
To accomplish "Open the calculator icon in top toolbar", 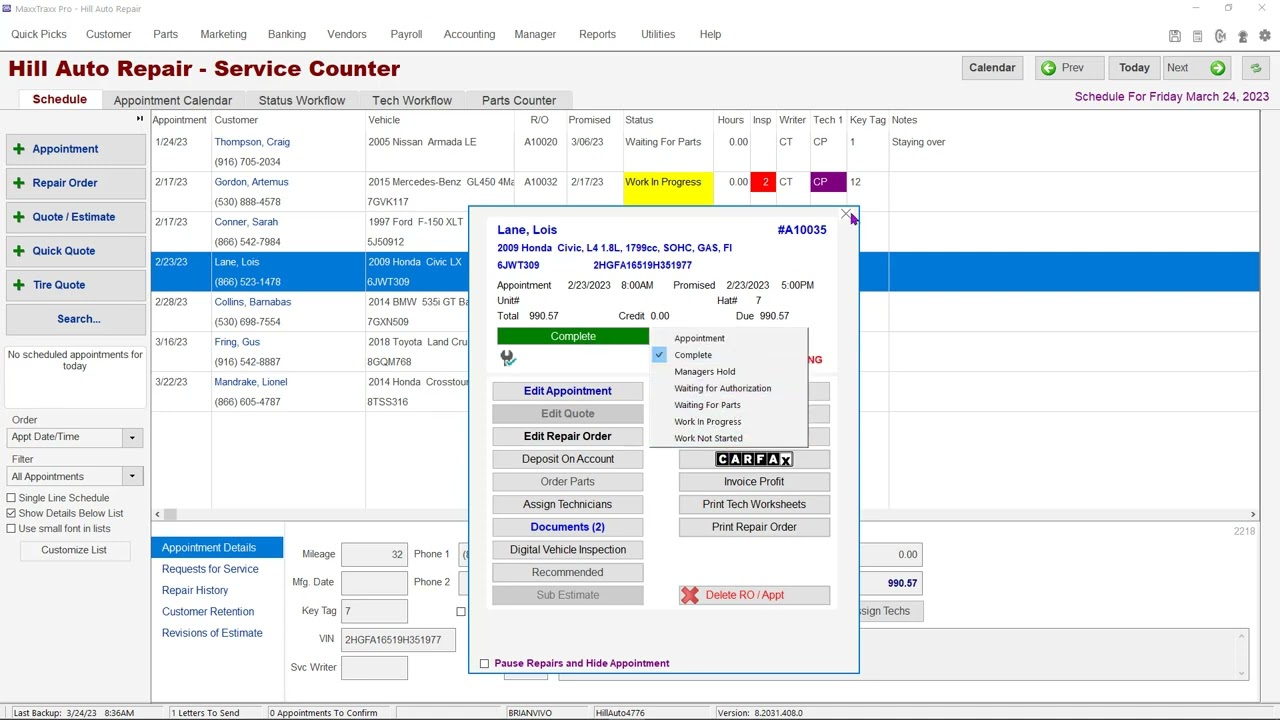I will [1197, 36].
